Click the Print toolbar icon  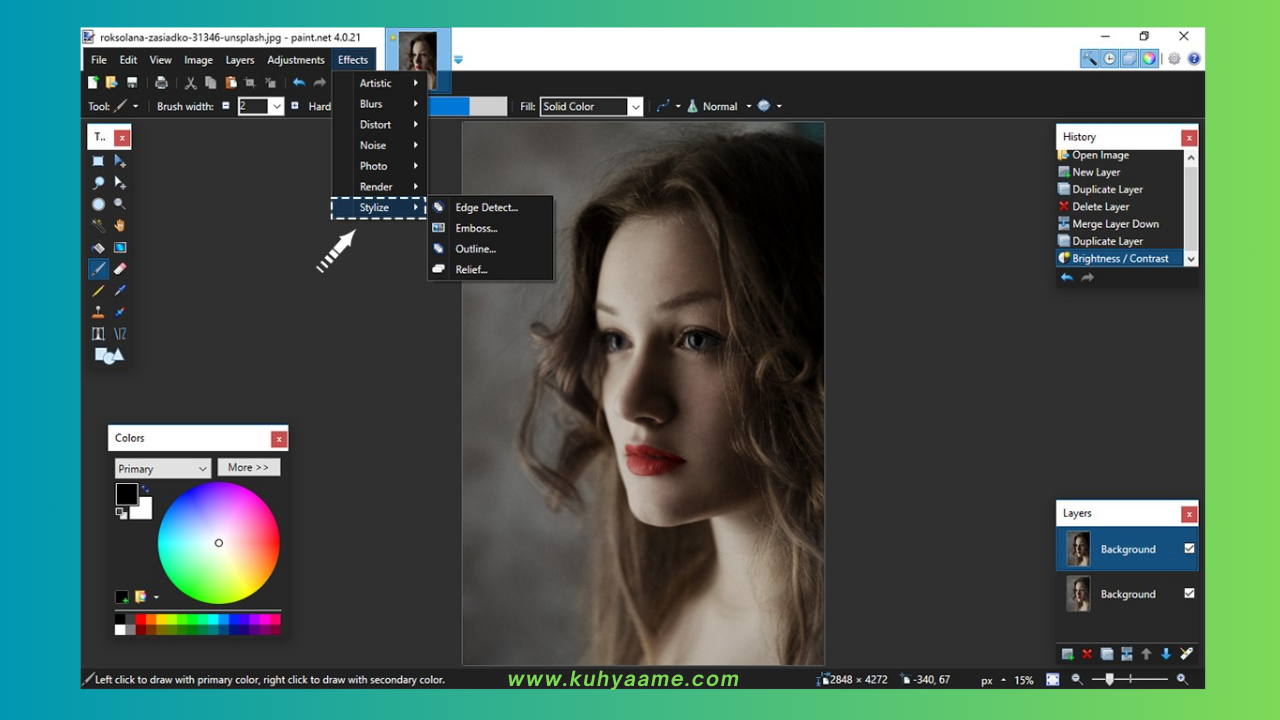pyautogui.click(x=161, y=83)
